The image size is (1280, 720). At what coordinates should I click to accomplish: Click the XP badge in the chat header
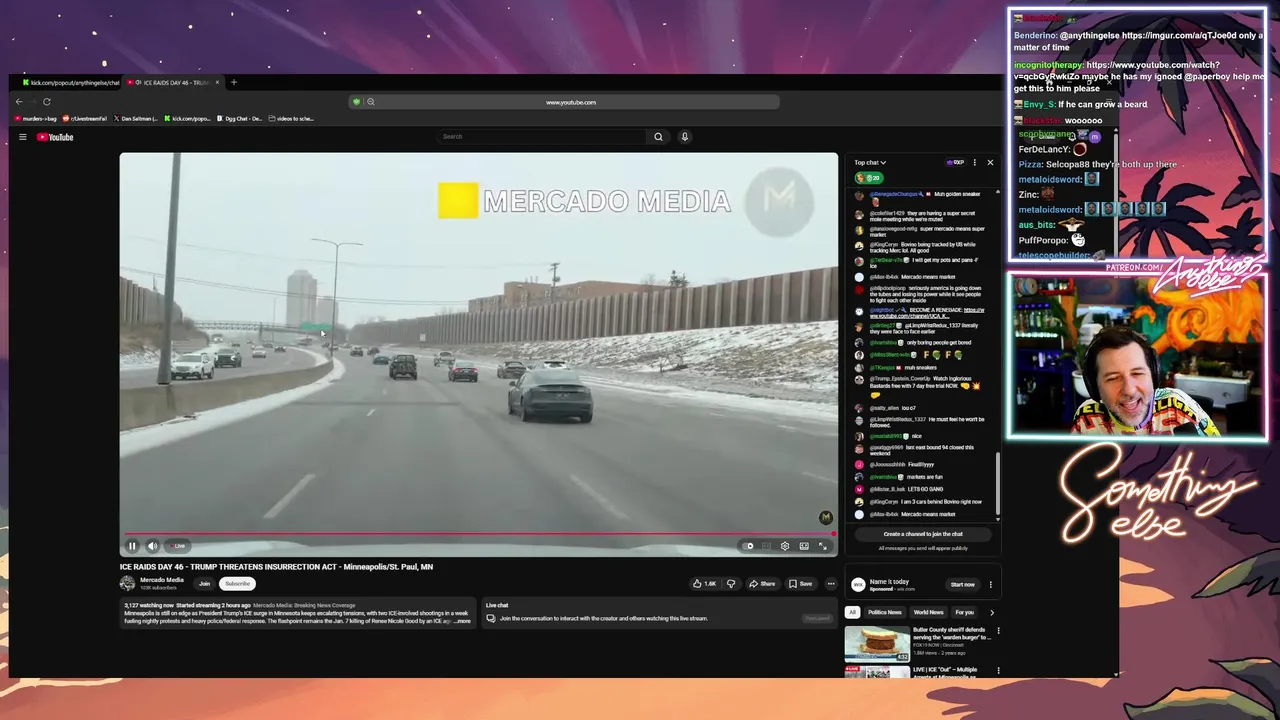click(x=954, y=163)
